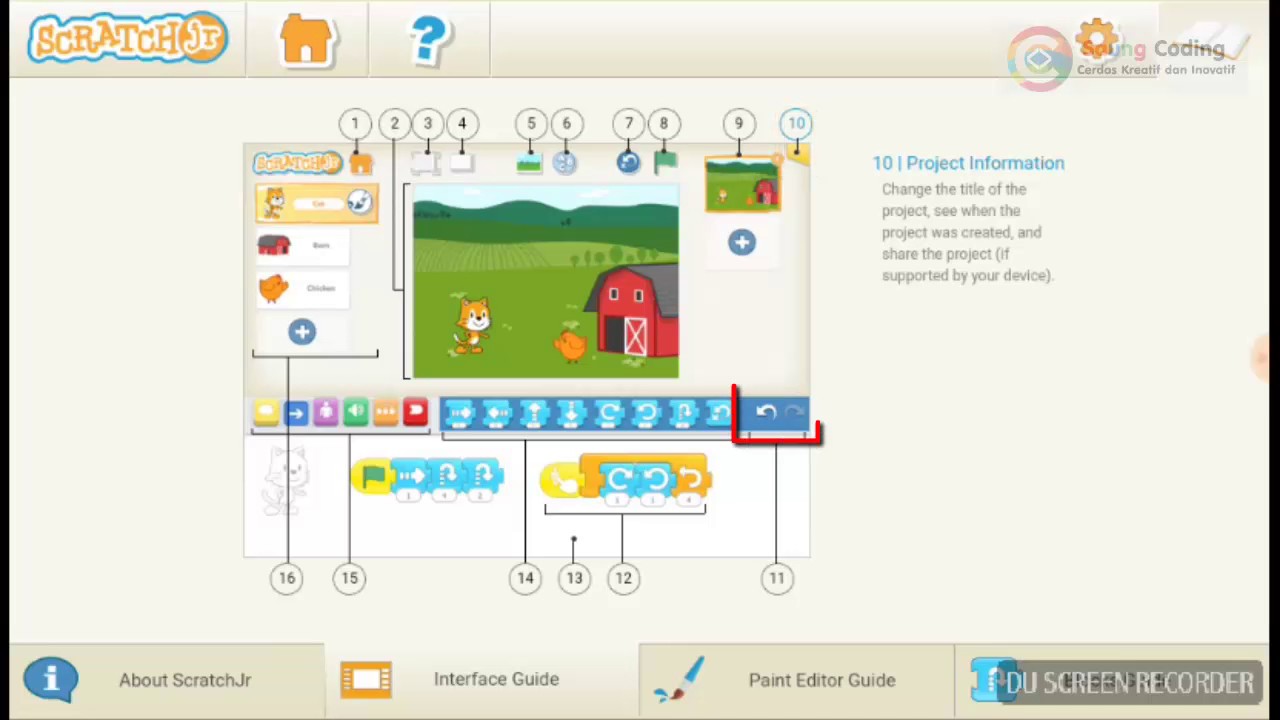The image size is (1280, 720).
Task: Select guide marker number 9
Action: (x=739, y=124)
